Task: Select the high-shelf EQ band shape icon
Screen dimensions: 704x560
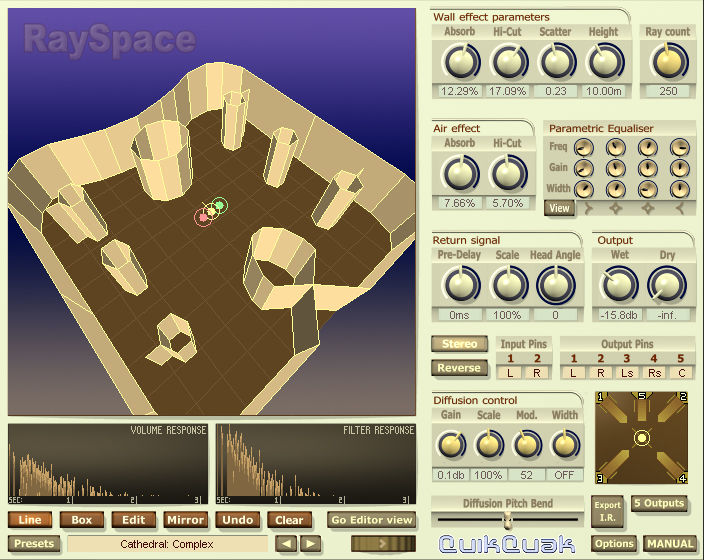Action: (682, 208)
